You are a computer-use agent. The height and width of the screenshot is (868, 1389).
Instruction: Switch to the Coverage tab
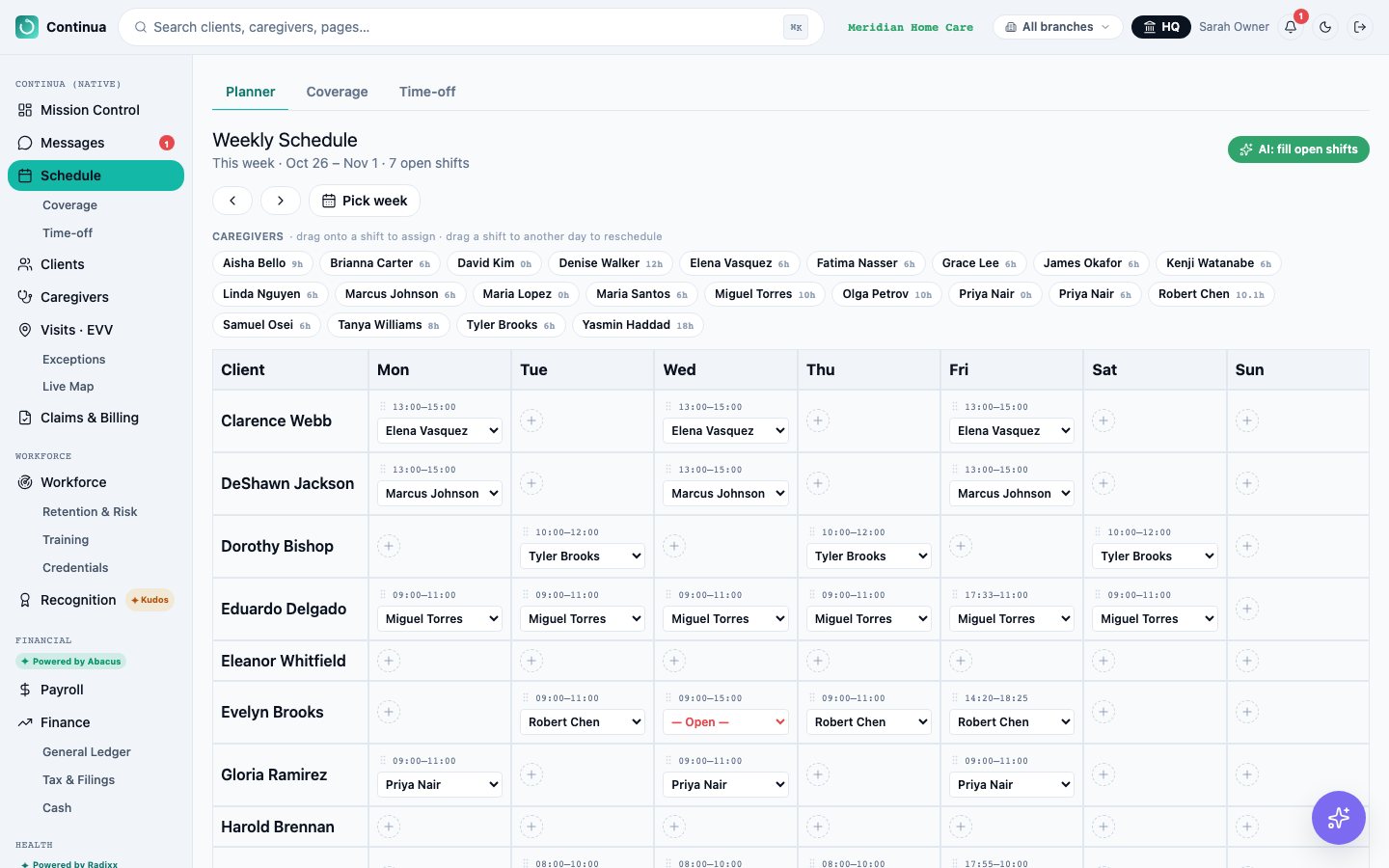pyautogui.click(x=337, y=92)
